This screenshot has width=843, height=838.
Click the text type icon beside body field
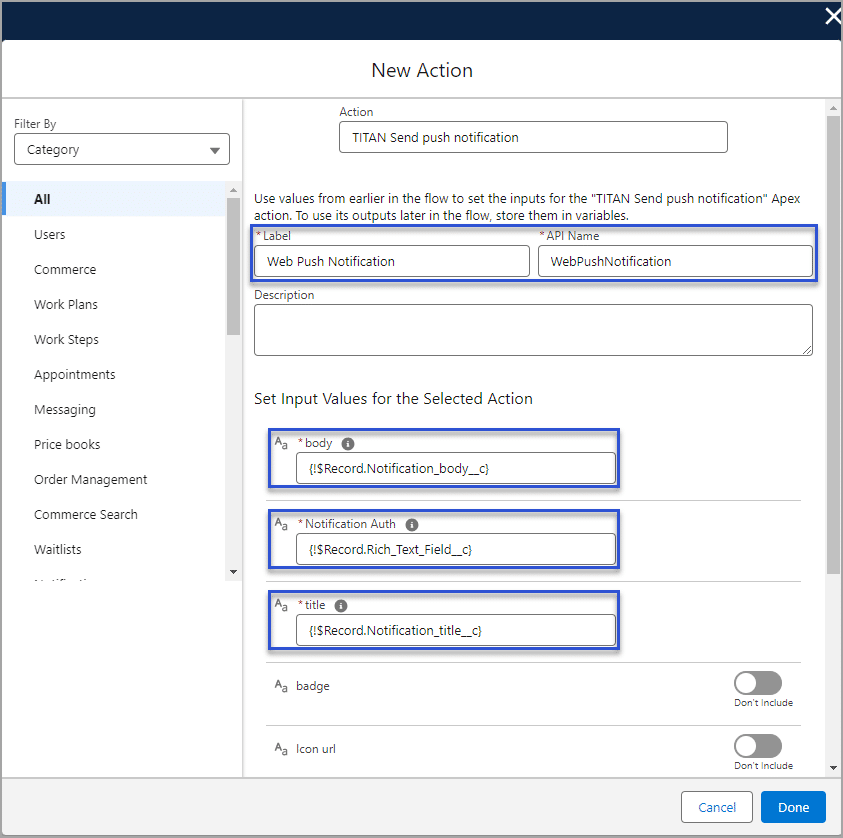pos(282,443)
